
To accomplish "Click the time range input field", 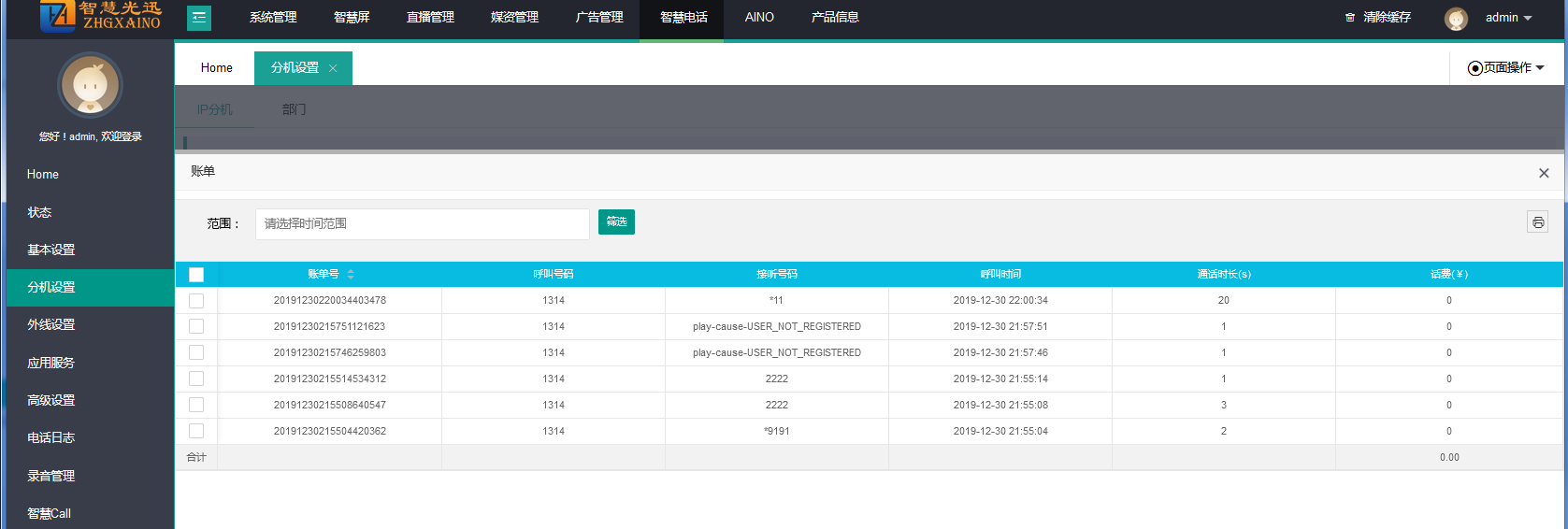I will tap(422, 224).
